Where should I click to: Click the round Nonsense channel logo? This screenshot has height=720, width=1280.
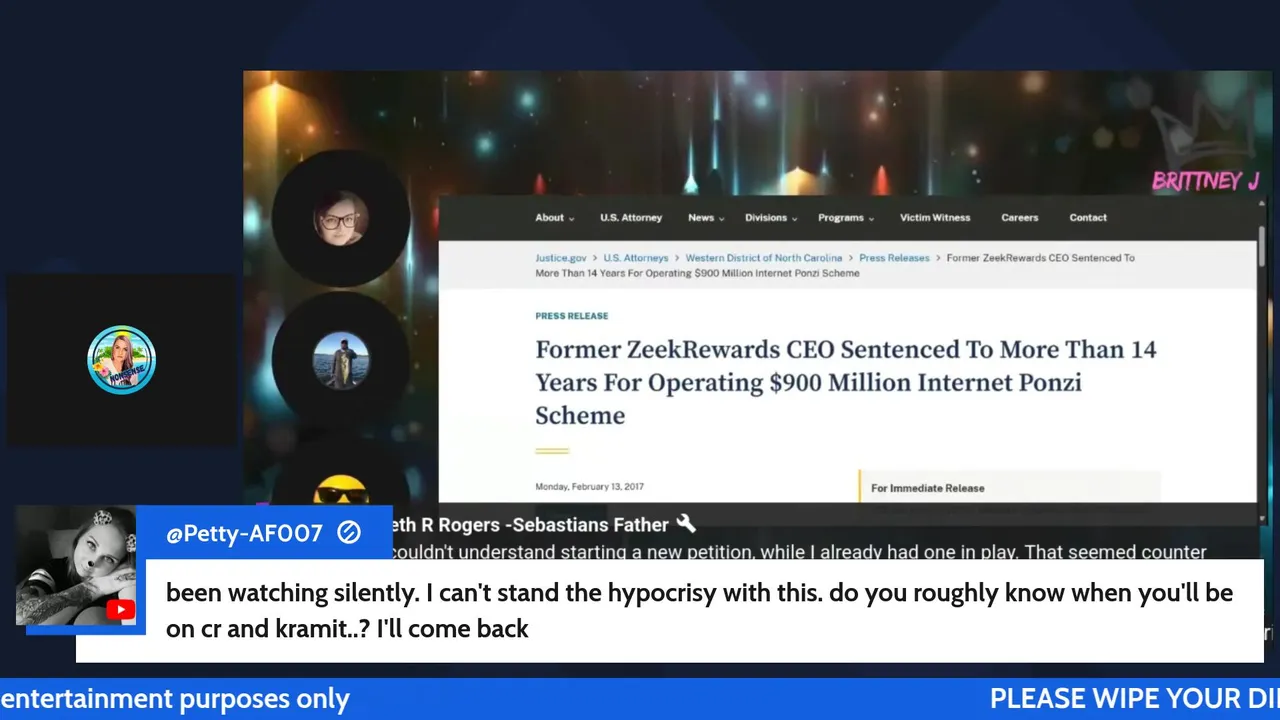(x=121, y=360)
